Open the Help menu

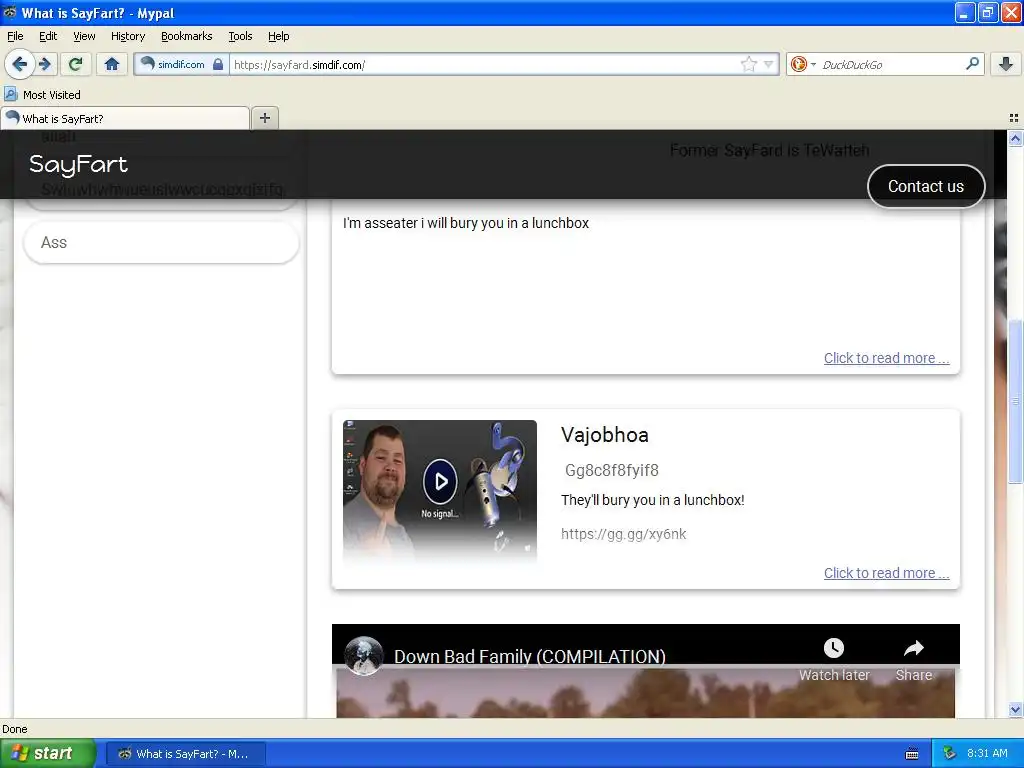click(x=278, y=36)
